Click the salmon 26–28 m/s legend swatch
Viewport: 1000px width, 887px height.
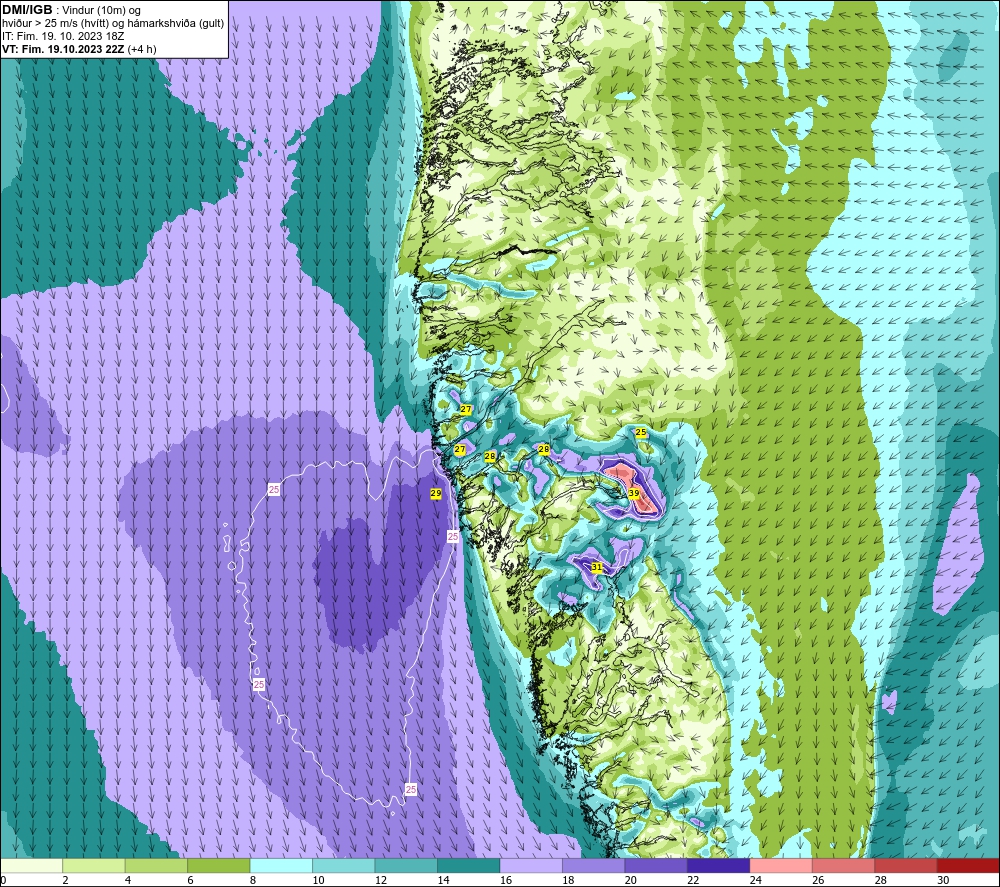pos(844,866)
